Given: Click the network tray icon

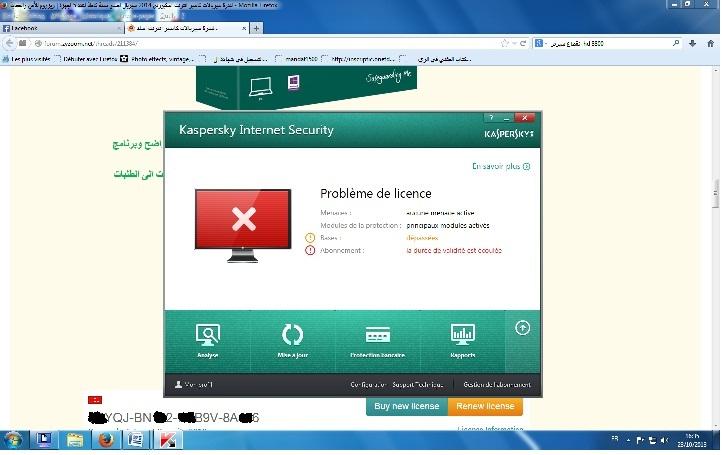Looking at the screenshot, I should point(652,440).
